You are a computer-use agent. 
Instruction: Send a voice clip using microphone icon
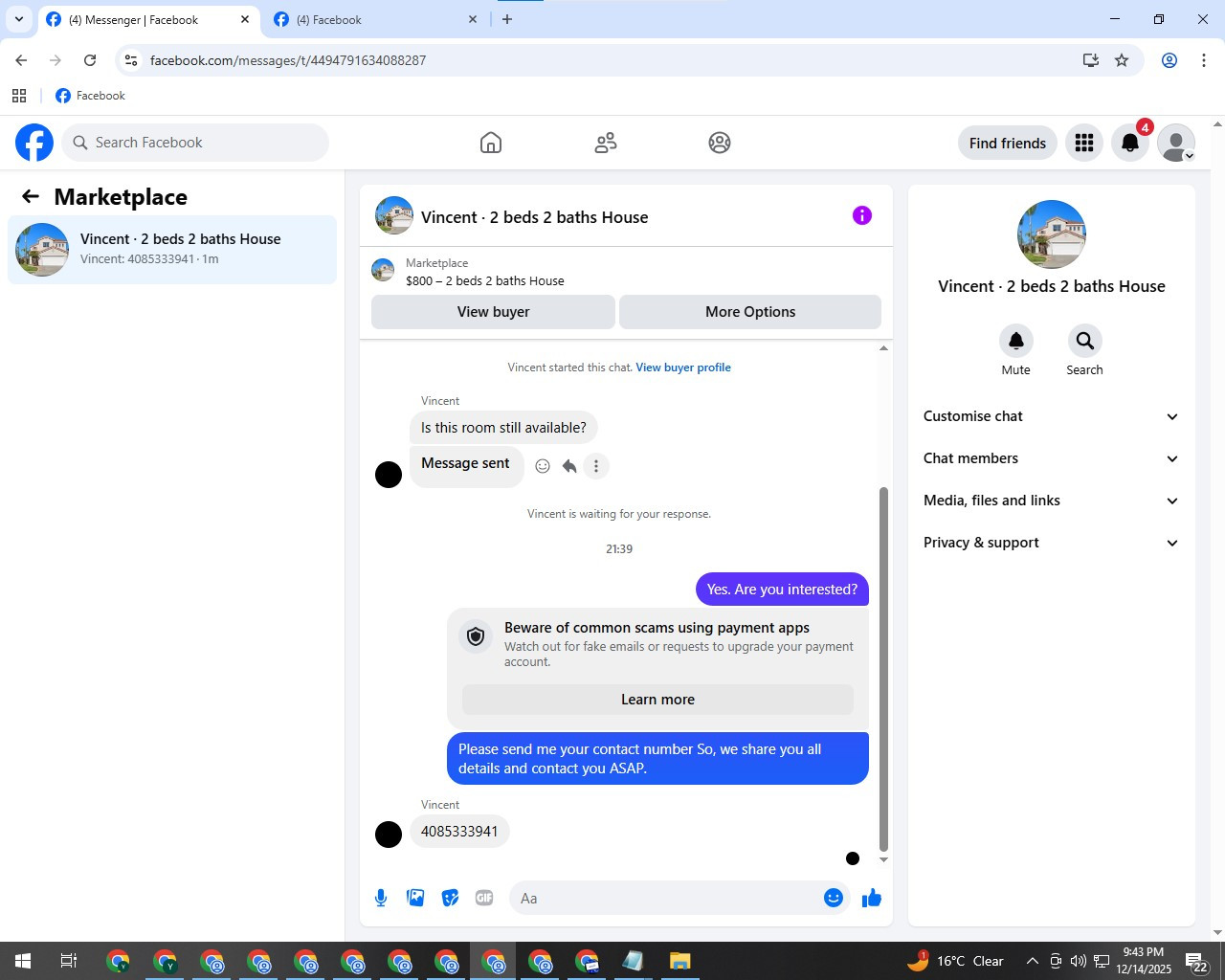click(x=381, y=898)
